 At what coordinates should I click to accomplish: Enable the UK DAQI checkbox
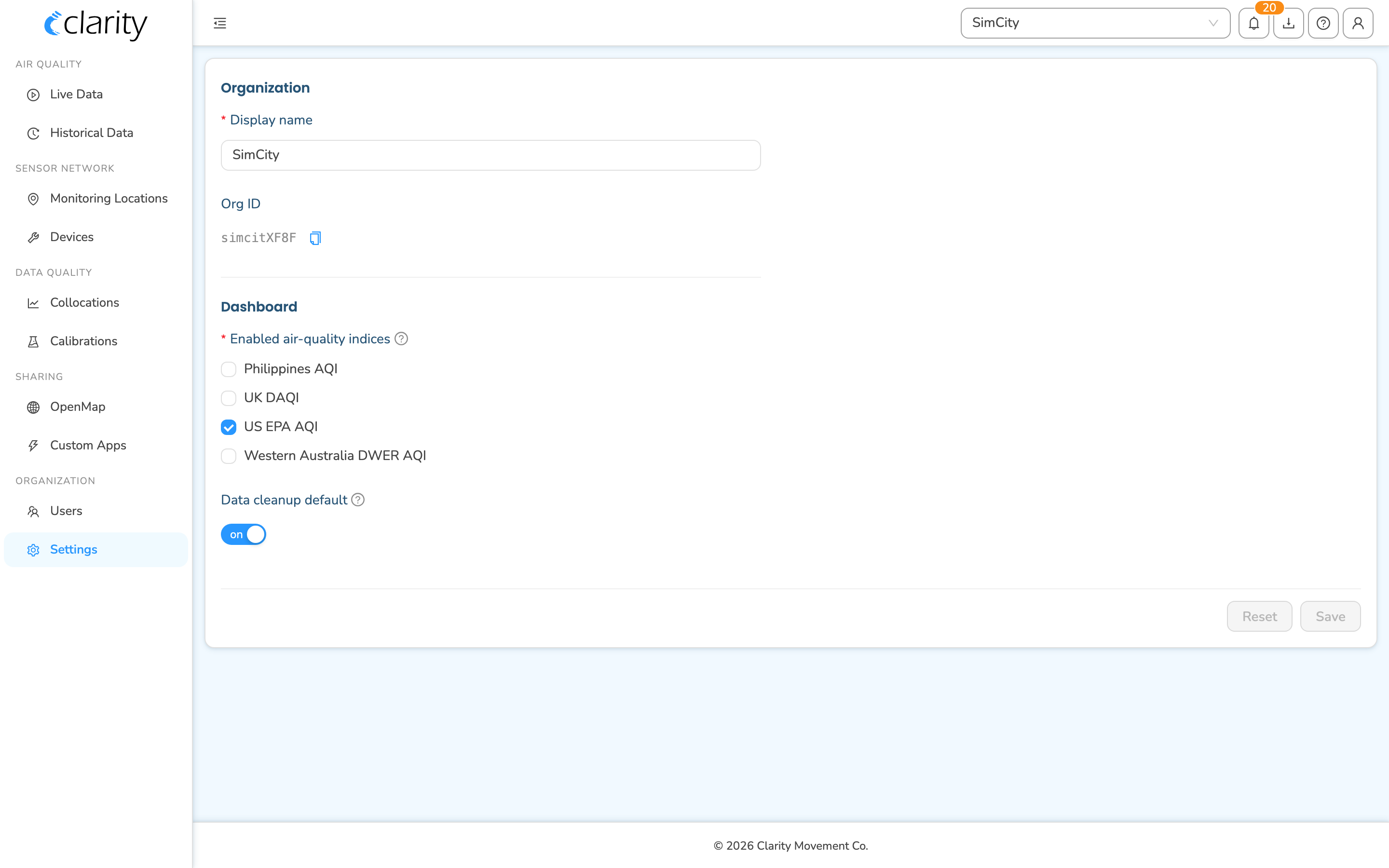(229, 398)
